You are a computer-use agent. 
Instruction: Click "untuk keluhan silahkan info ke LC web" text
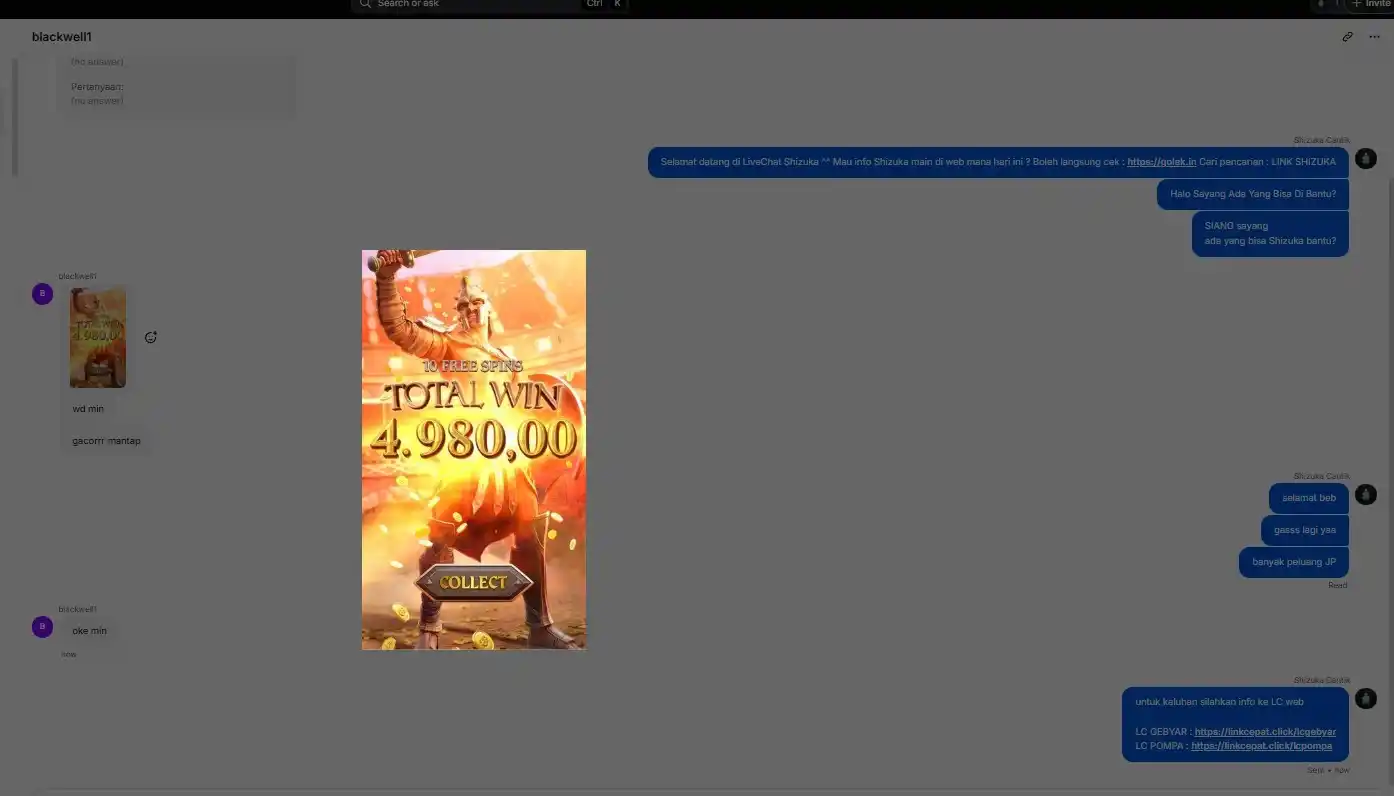(x=1219, y=702)
